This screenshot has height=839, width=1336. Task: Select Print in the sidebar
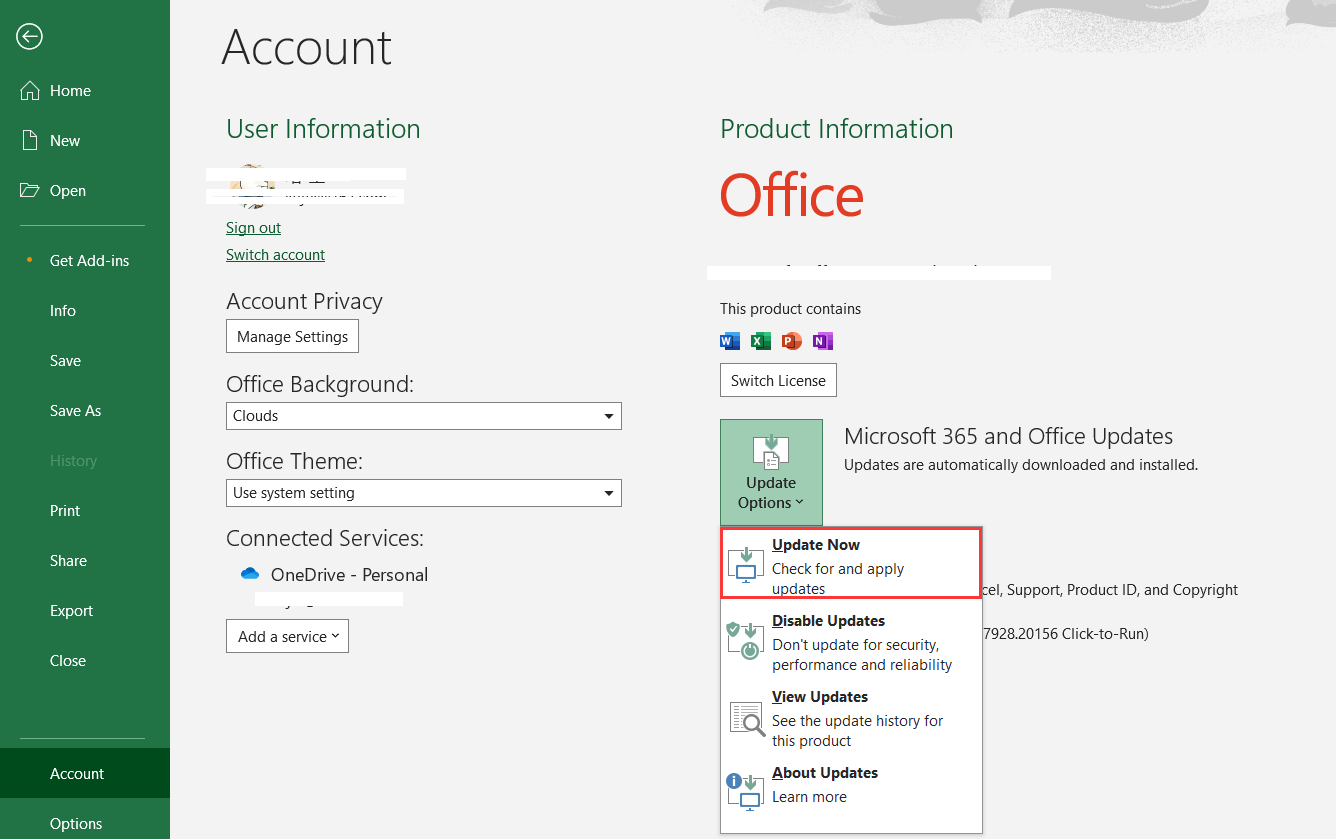[85, 510]
